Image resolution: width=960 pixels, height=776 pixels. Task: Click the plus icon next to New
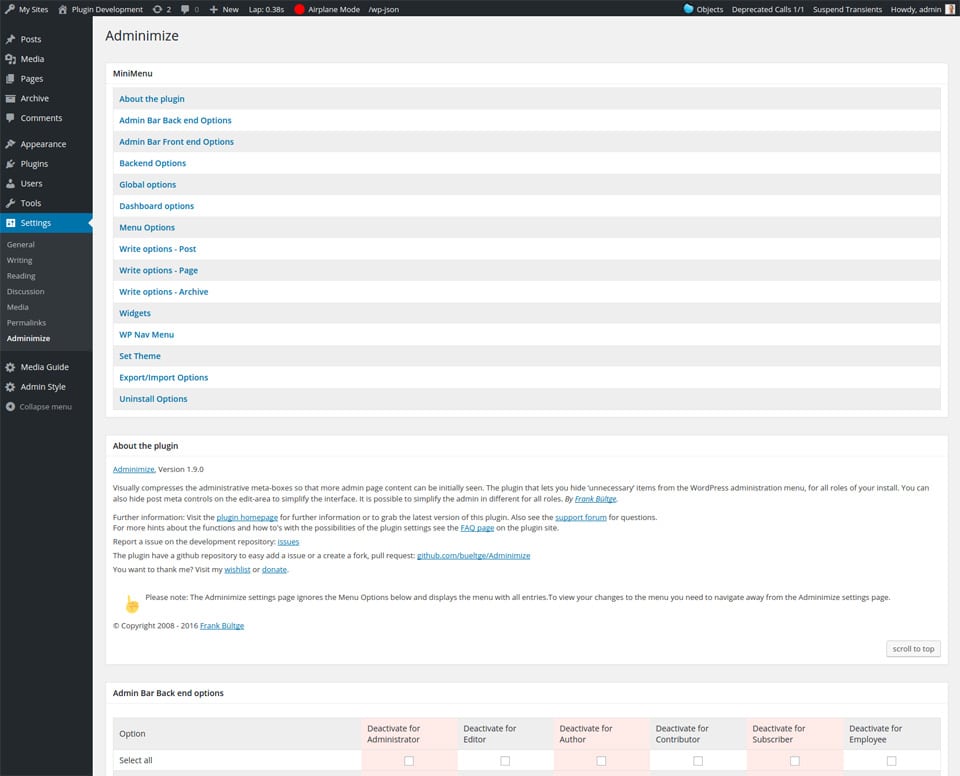214,9
